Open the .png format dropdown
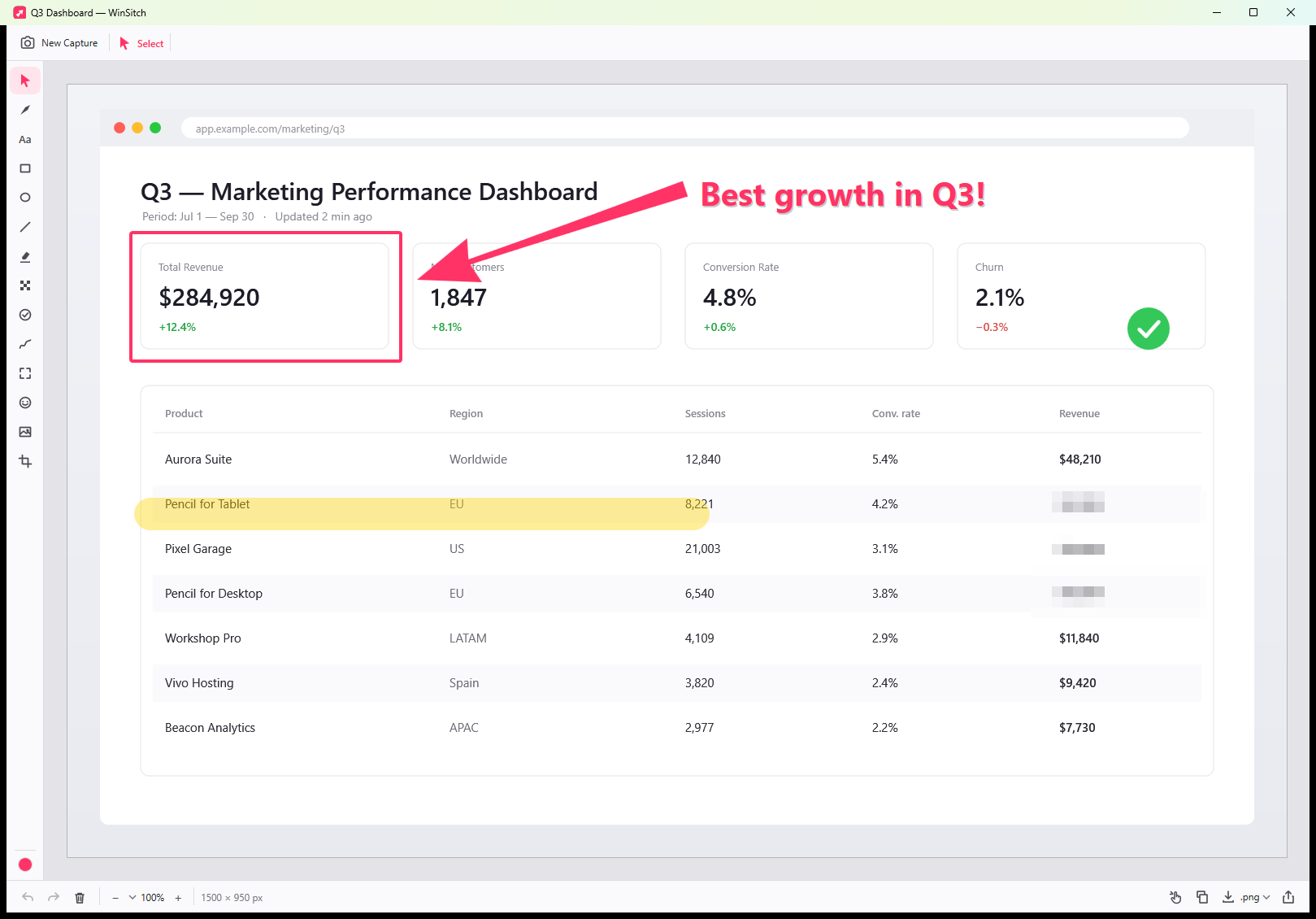Viewport: 1316px width, 919px height. pos(1256,898)
